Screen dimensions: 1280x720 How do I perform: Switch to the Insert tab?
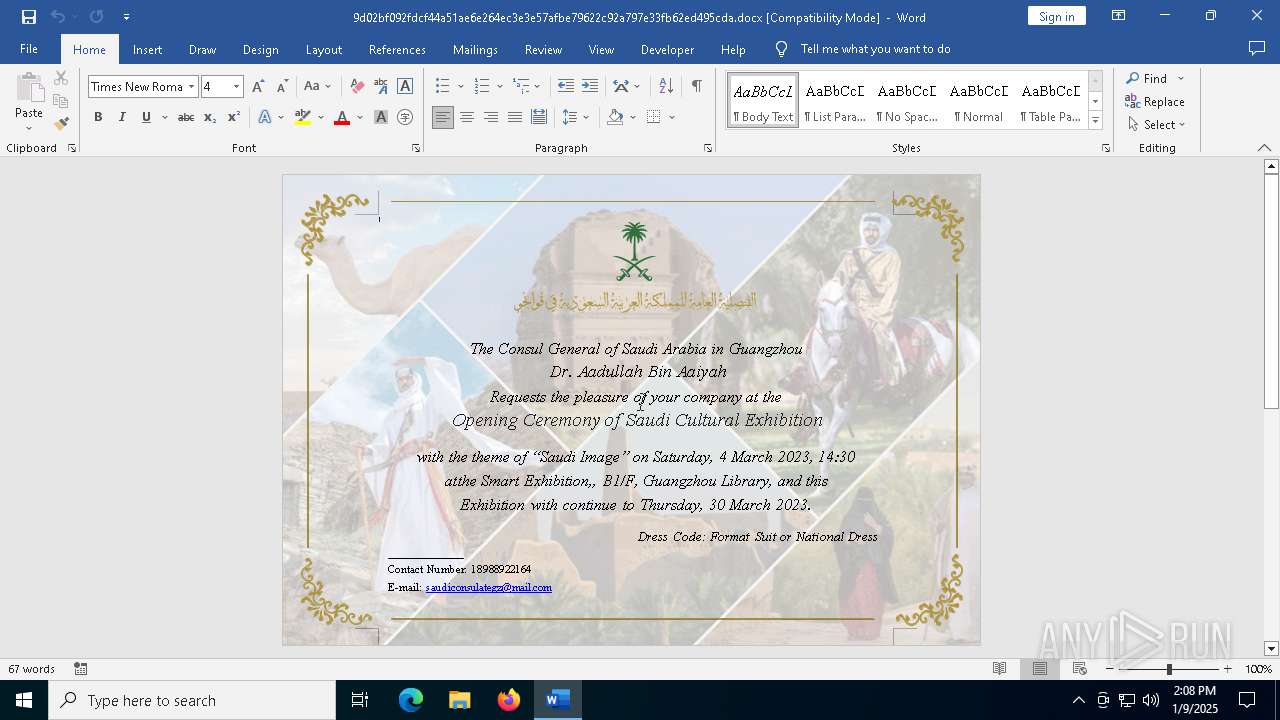click(147, 49)
